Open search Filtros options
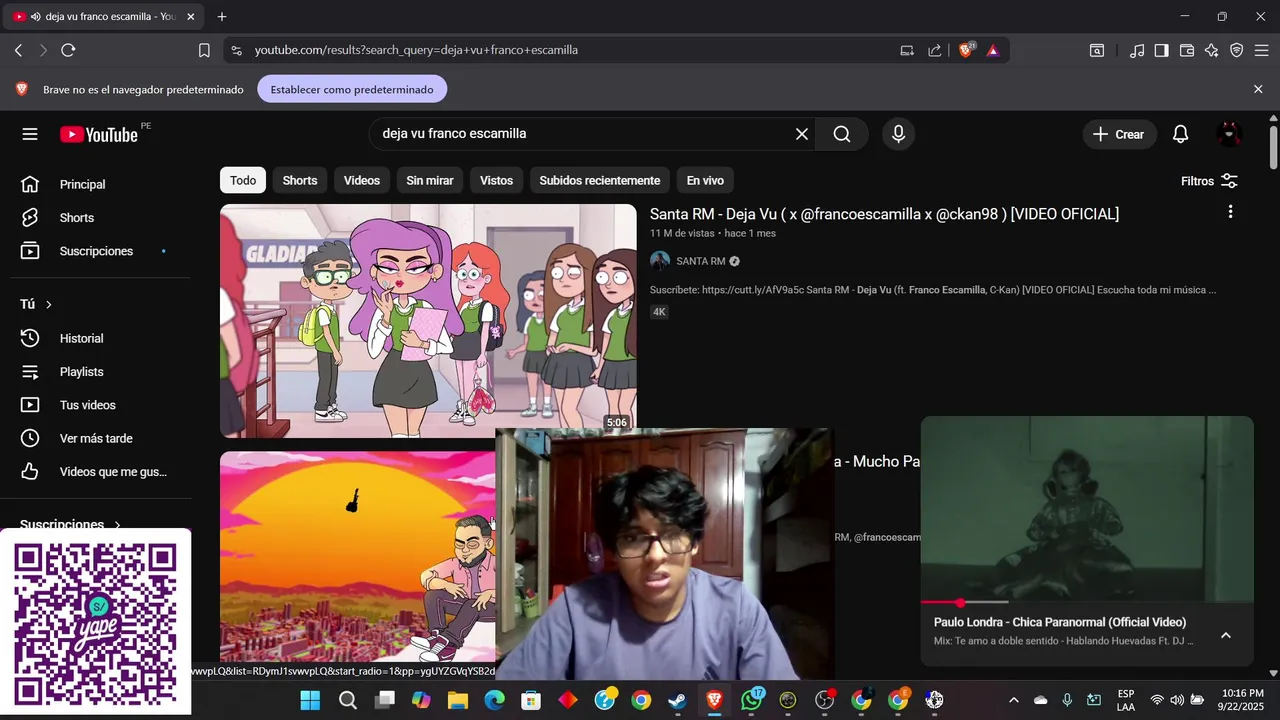This screenshot has width=1280, height=720. (x=1209, y=181)
